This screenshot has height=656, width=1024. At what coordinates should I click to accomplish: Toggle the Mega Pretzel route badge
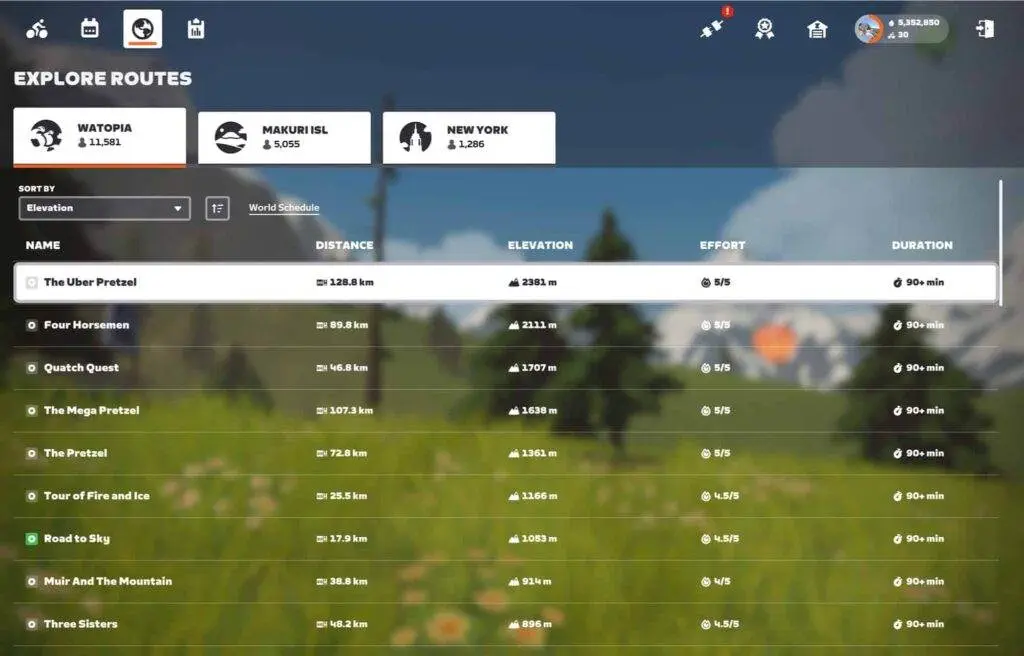[x=31, y=410]
